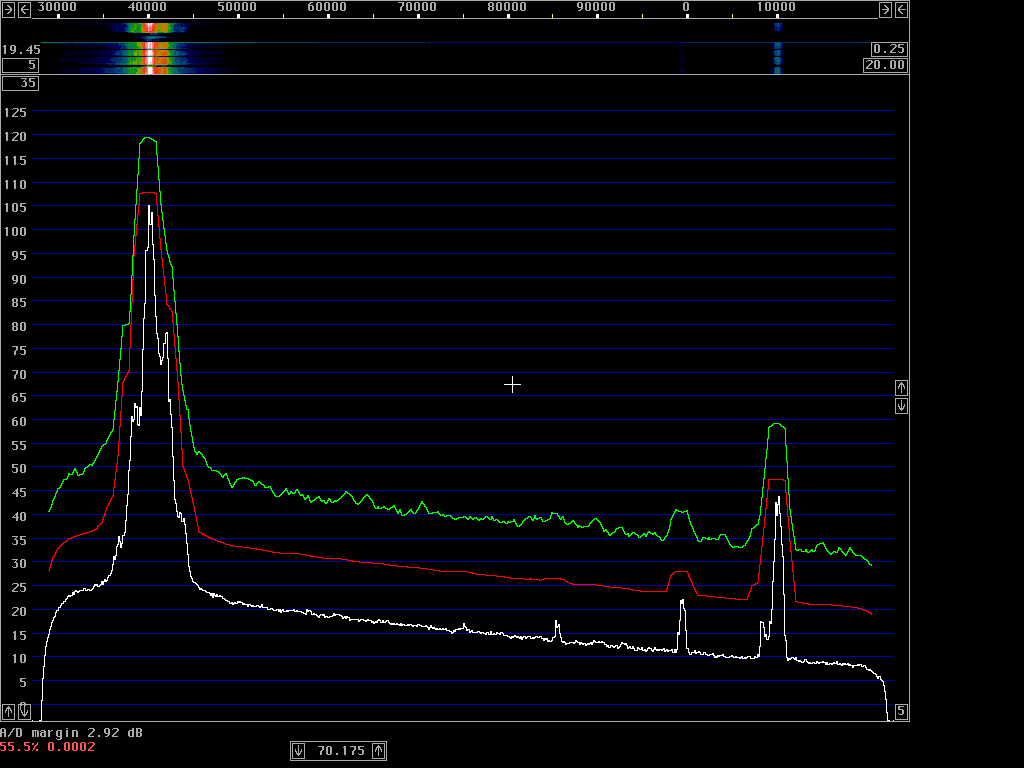Click the 125 dB label on the vertical axis
This screenshot has height=768, width=1024.
[x=15, y=112]
